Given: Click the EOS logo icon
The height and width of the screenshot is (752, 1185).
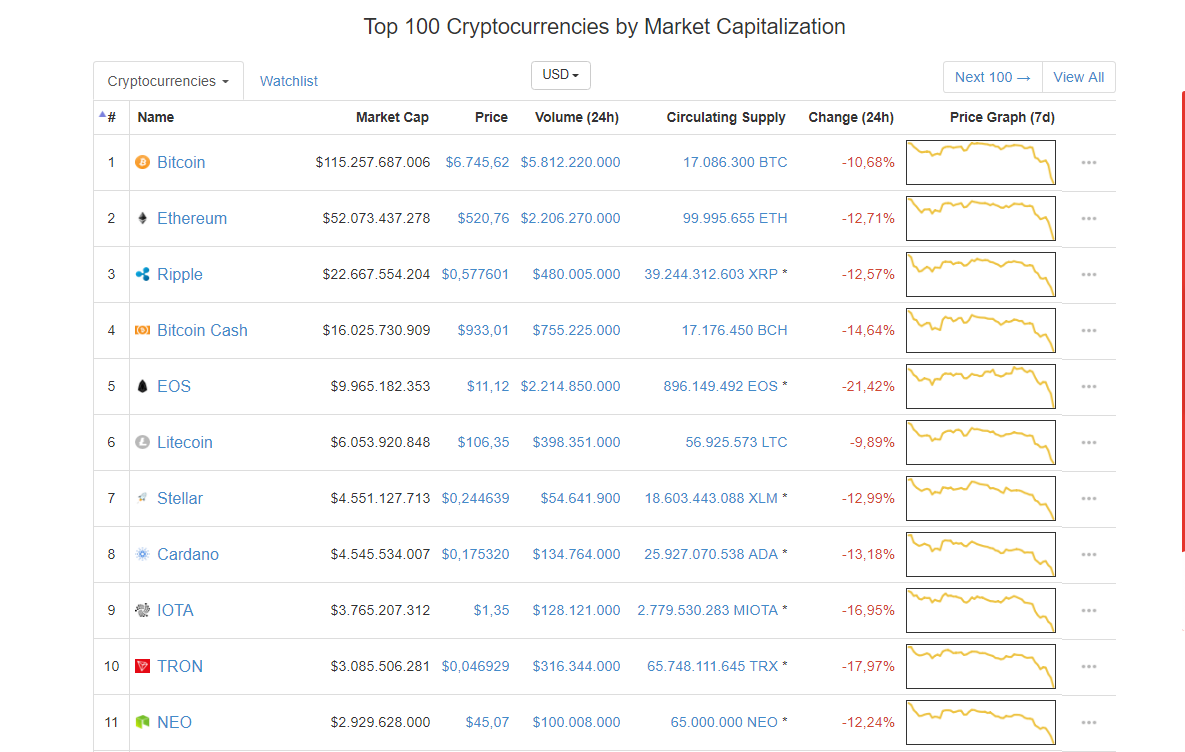Looking at the screenshot, I should pyautogui.click(x=142, y=386).
